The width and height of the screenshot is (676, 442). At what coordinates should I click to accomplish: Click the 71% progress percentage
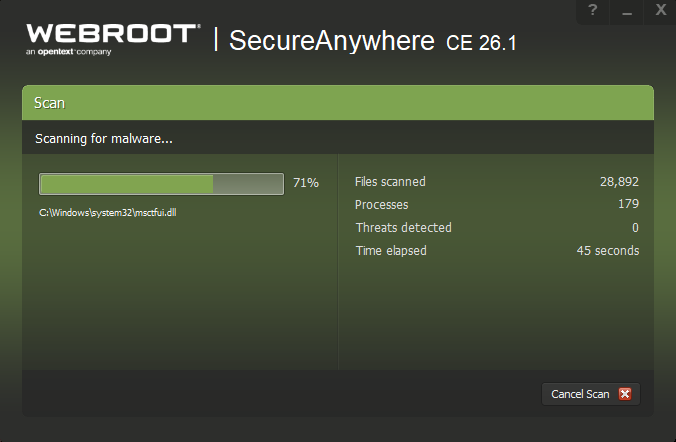point(306,183)
